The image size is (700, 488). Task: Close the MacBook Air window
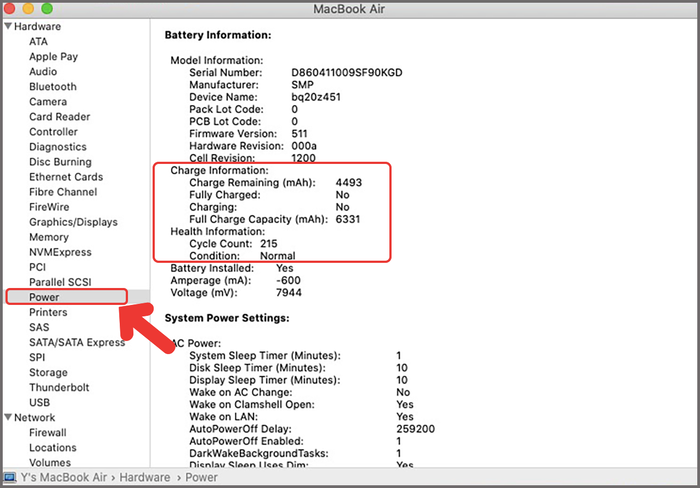point(9,8)
